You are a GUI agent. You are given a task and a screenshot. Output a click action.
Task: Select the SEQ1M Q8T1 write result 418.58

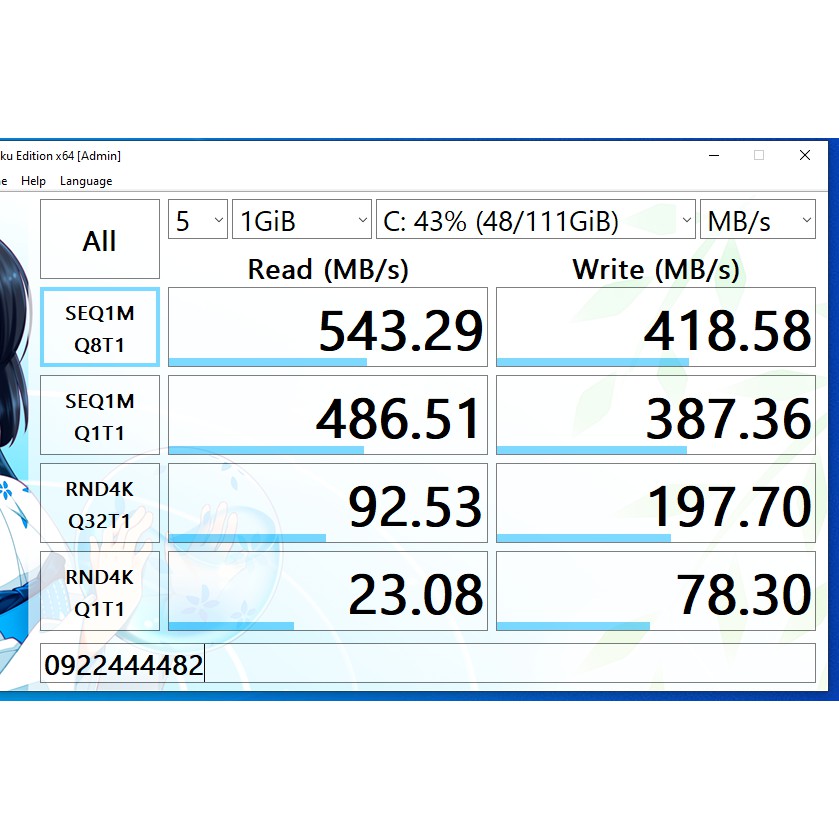coord(655,326)
